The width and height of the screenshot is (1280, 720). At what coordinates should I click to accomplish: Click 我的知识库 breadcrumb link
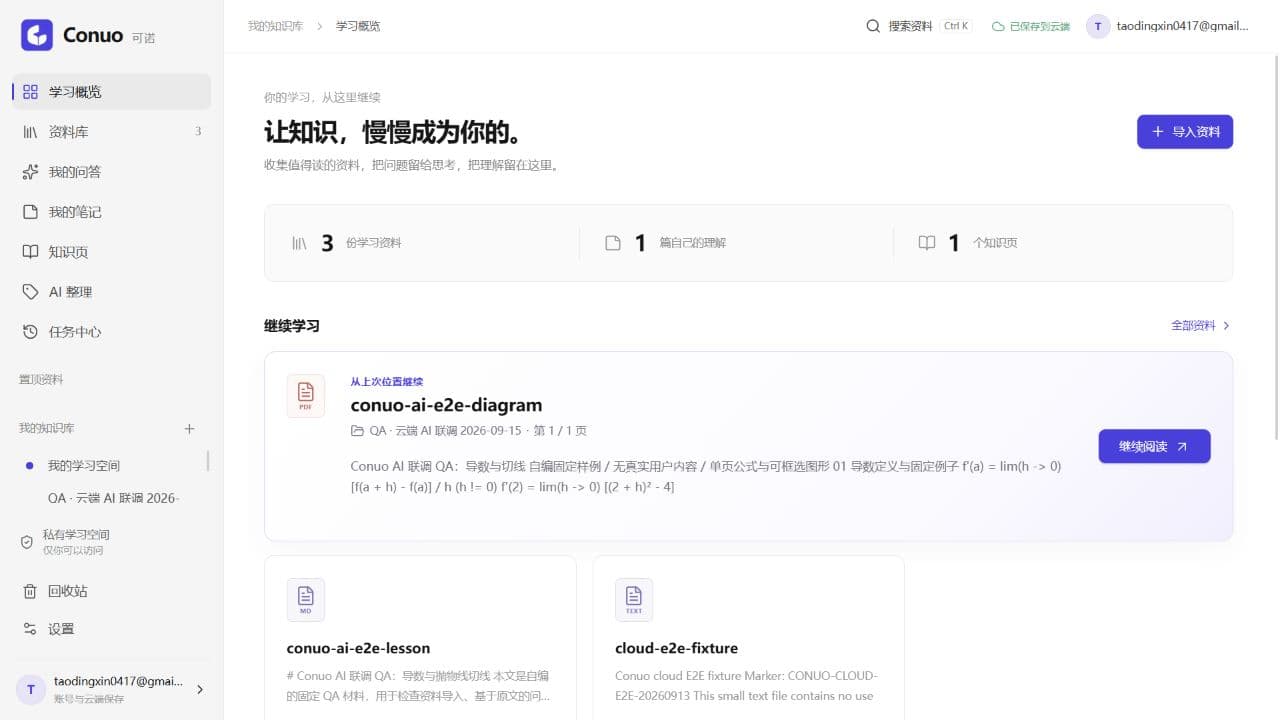(276, 26)
